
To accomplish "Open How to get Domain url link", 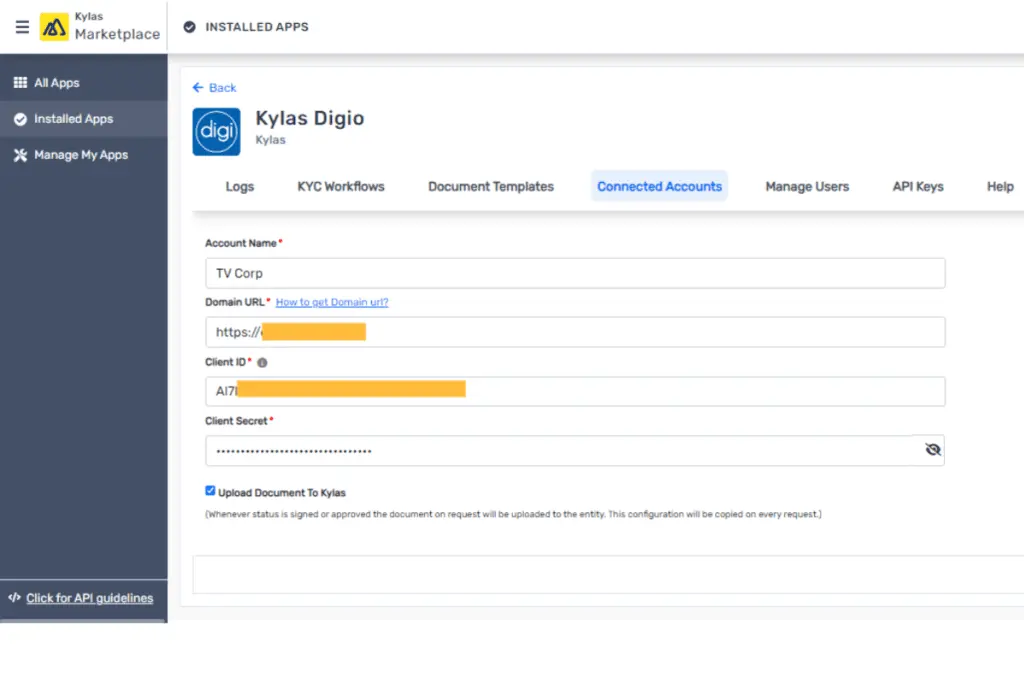I will [332, 302].
